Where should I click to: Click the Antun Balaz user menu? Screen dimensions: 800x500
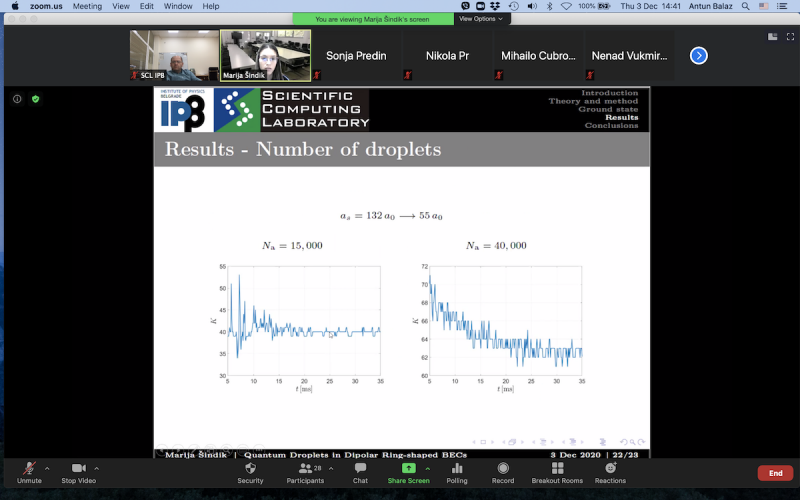point(710,6)
